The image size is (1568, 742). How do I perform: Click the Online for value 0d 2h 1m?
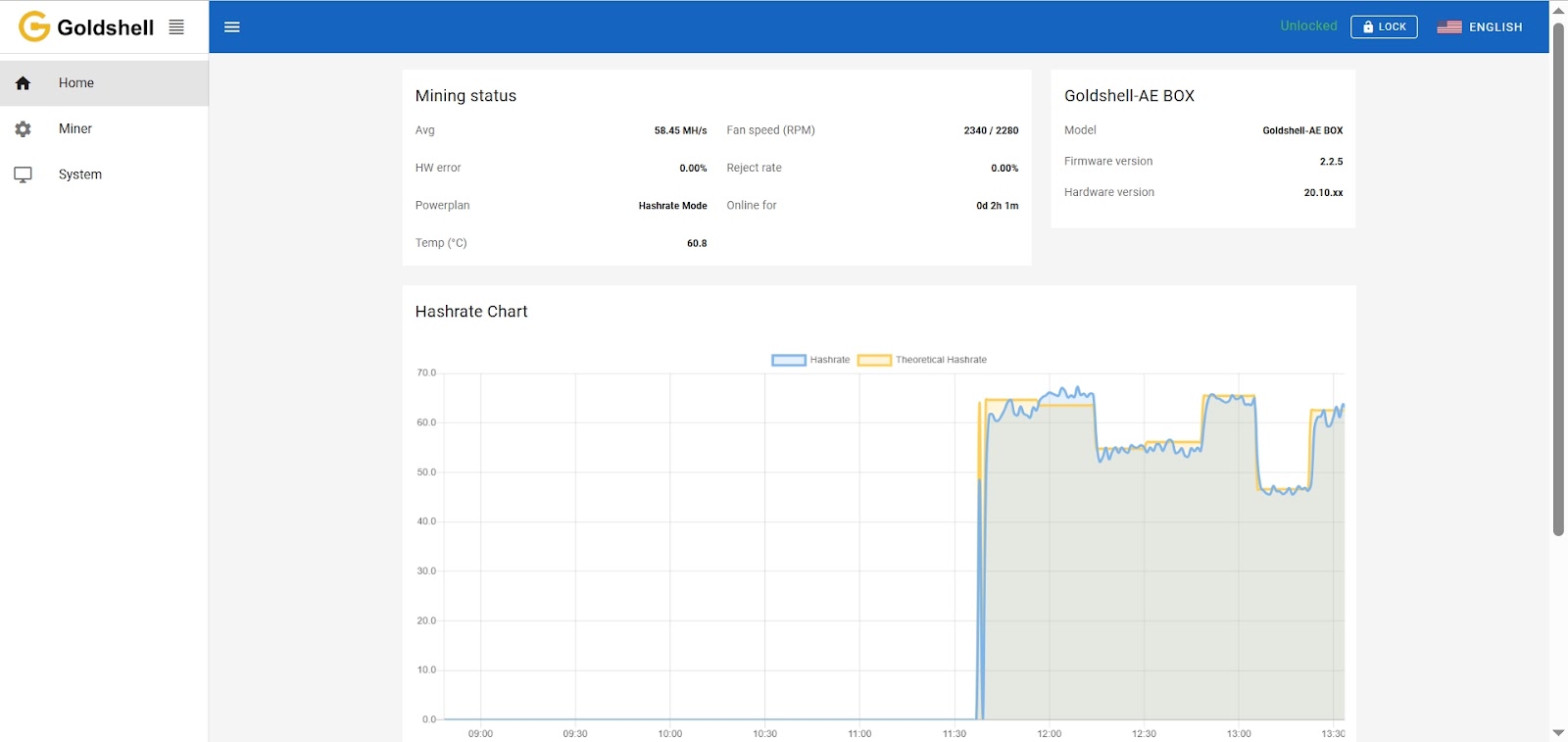pos(997,206)
